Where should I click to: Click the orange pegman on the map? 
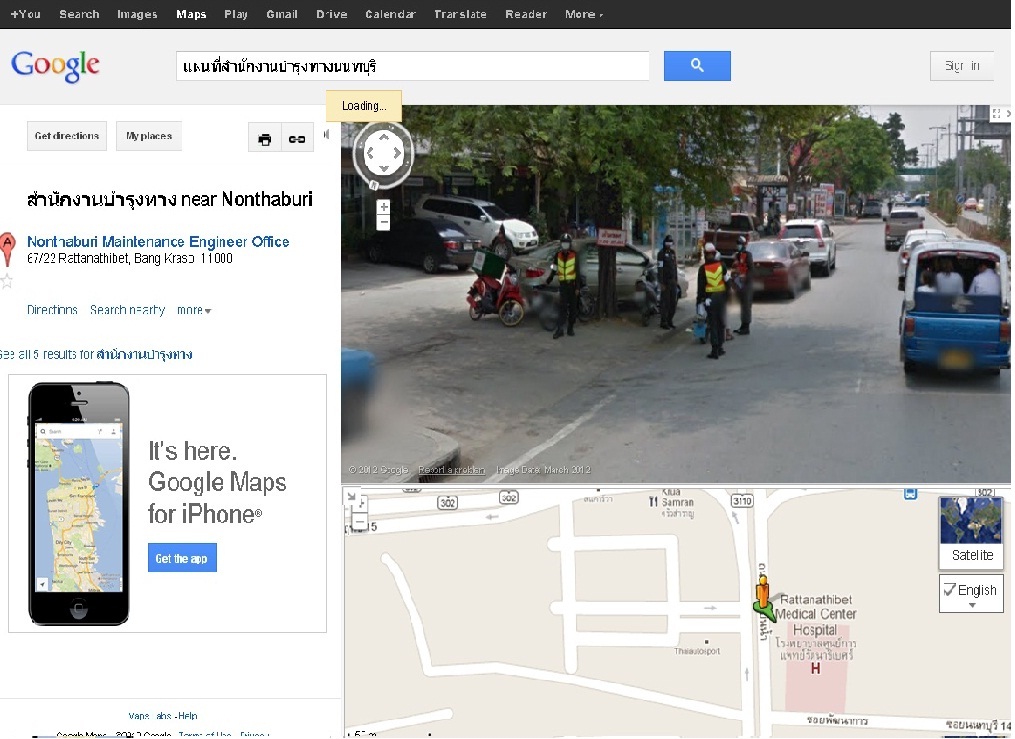coord(764,593)
